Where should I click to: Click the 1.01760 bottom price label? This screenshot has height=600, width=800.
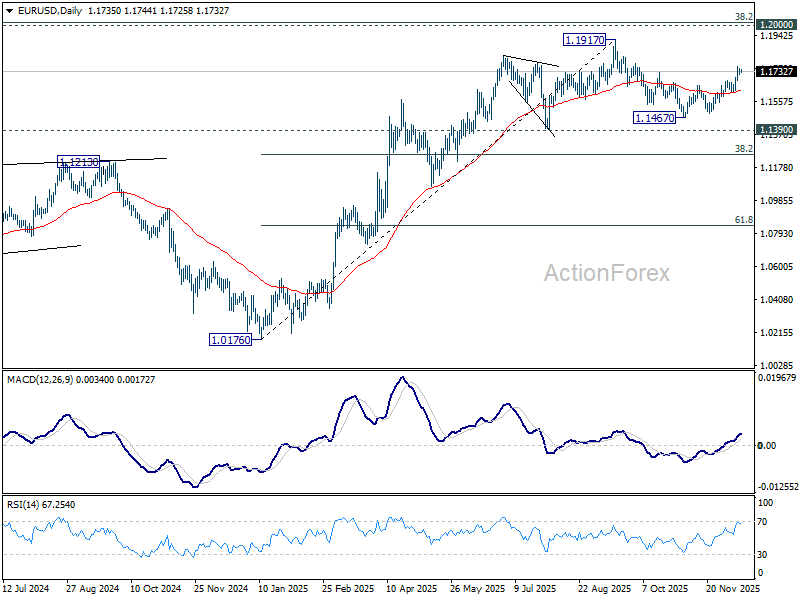coord(231,340)
